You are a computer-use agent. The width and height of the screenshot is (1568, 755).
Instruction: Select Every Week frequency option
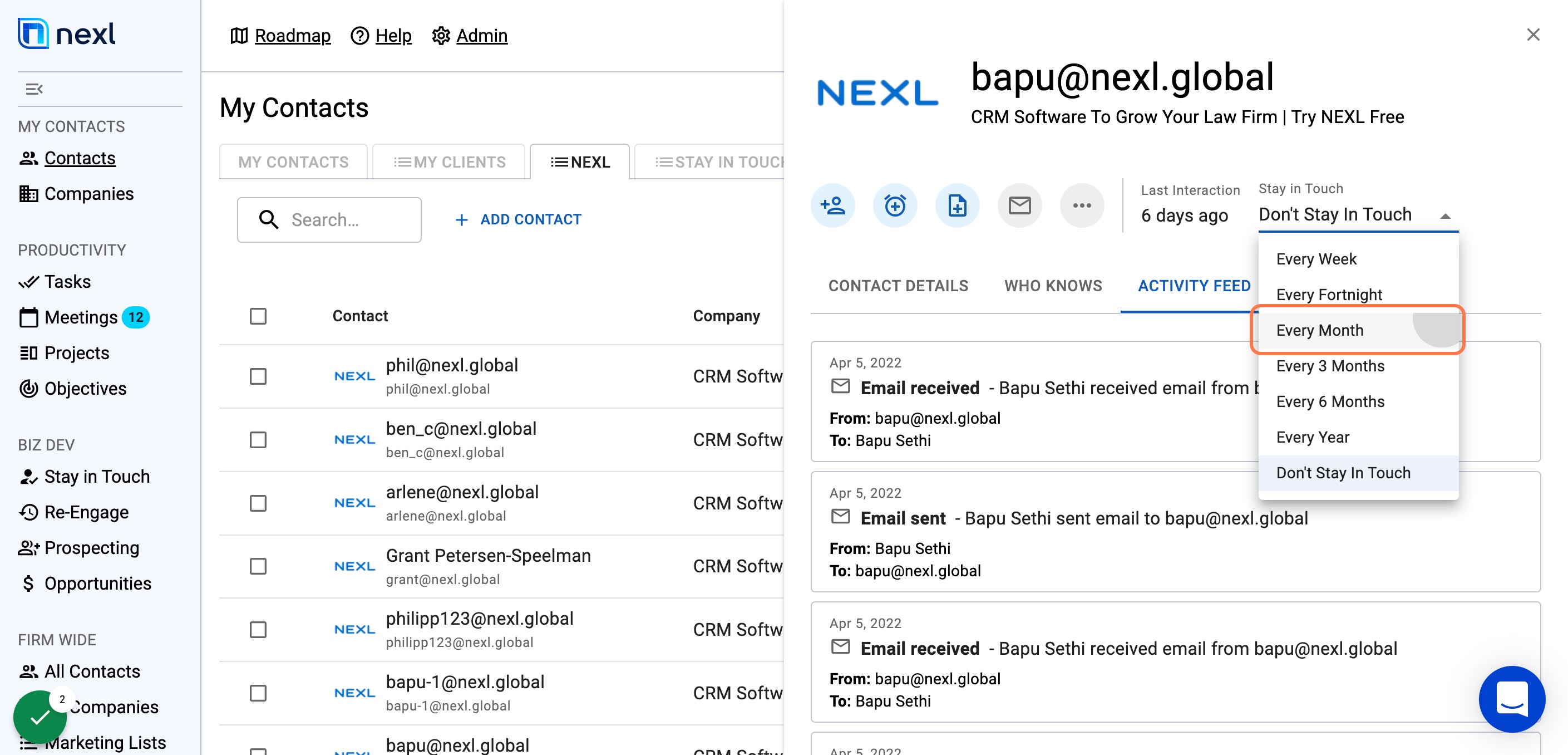point(1358,259)
